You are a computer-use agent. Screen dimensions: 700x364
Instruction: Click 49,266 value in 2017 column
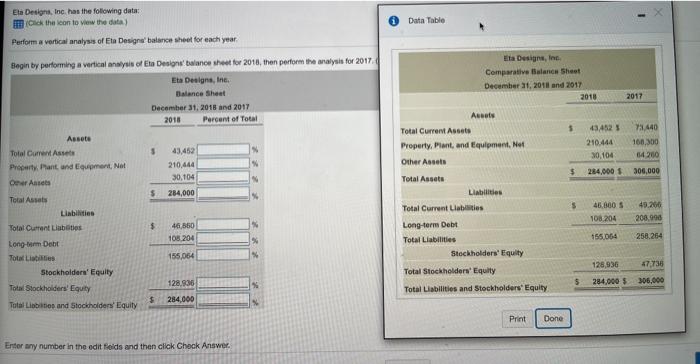[x=650, y=205]
